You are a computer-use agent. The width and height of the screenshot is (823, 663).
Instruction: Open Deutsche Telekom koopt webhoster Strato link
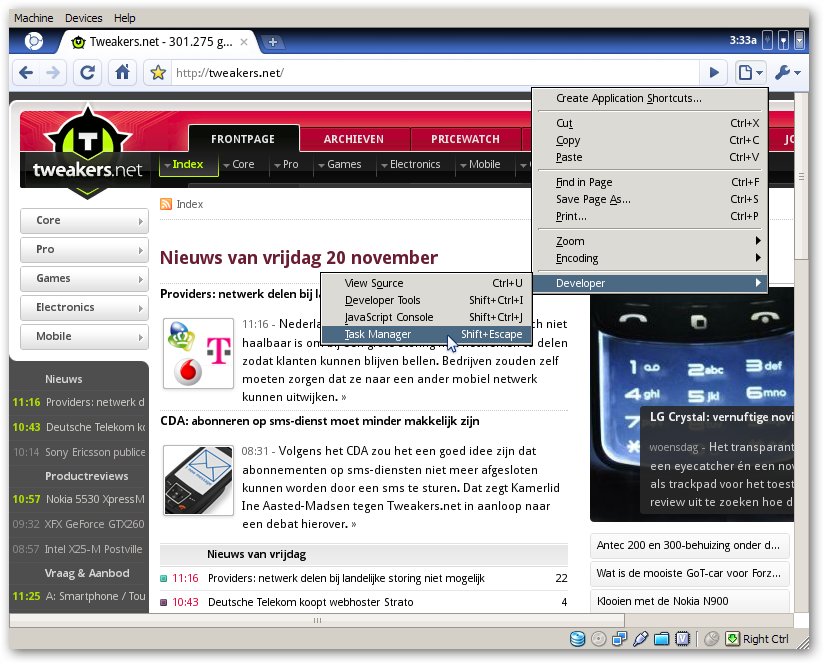click(x=311, y=602)
